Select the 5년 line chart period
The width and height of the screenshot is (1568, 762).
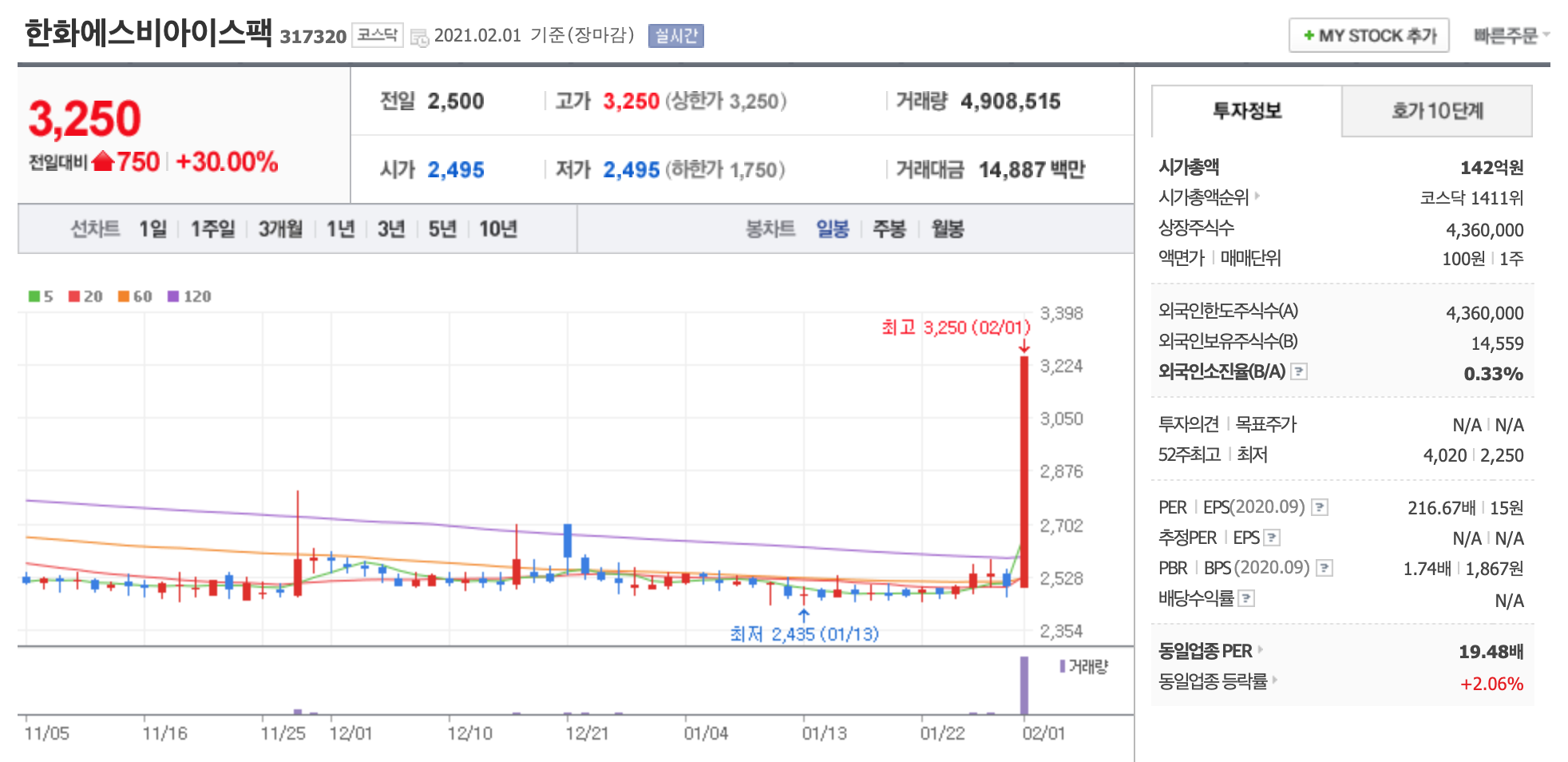point(442,229)
